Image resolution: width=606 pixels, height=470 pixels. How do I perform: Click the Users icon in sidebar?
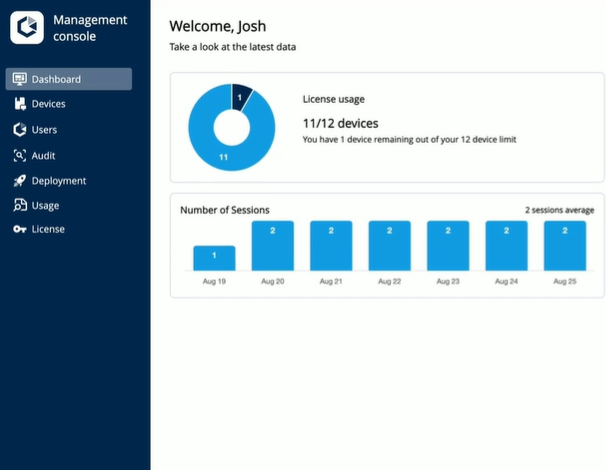tap(19, 130)
